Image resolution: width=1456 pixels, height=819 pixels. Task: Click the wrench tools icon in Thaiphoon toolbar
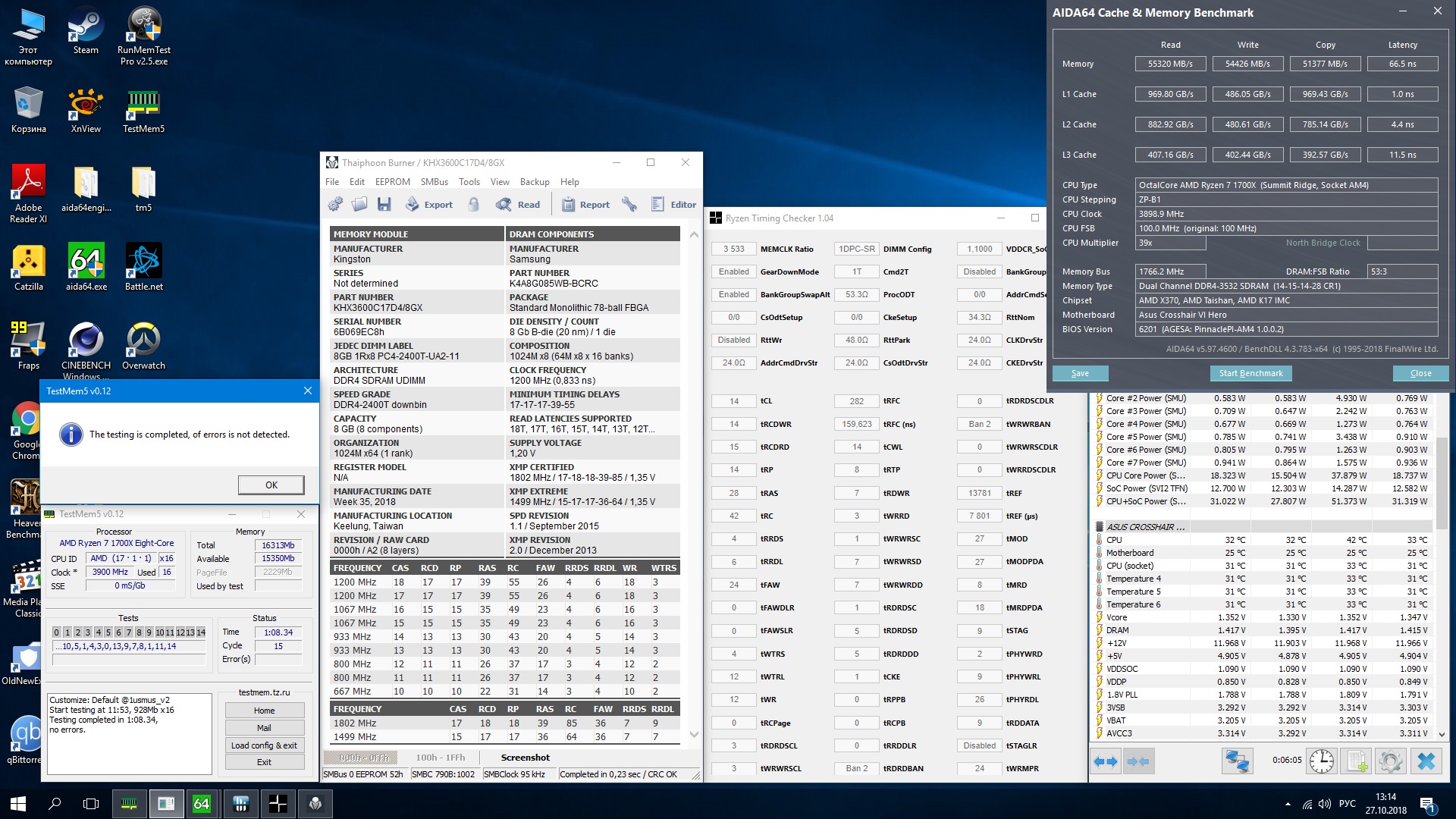pos(629,204)
